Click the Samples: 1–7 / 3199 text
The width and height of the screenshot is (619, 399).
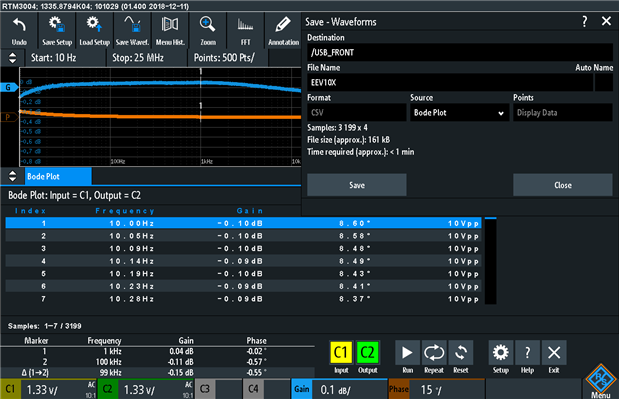point(45,326)
